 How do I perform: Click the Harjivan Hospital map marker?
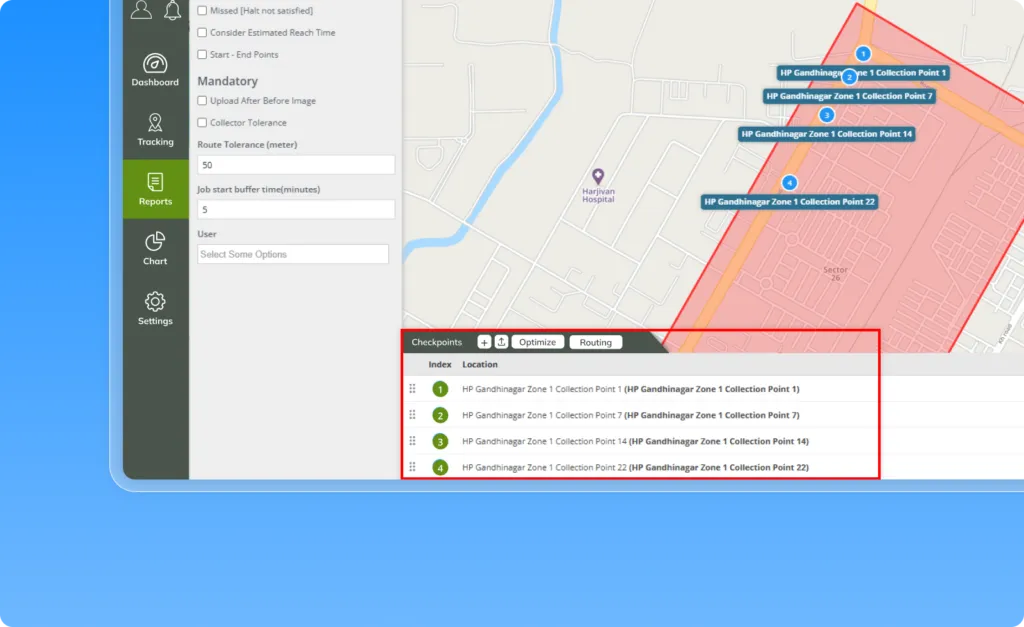(598, 176)
